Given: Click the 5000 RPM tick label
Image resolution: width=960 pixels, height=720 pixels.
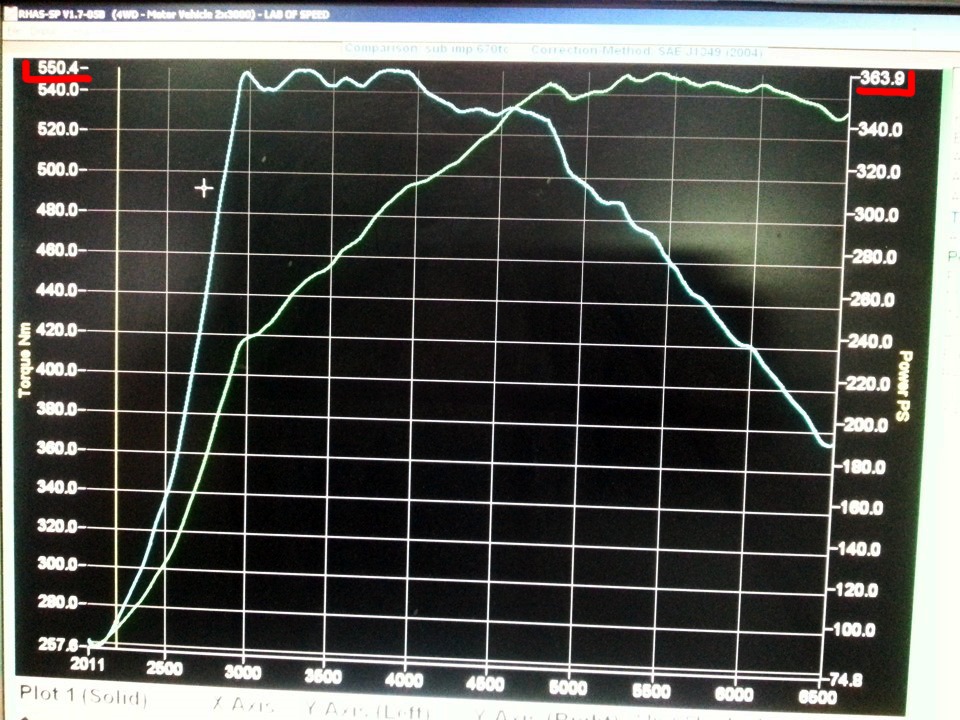Looking at the screenshot, I should click(568, 687).
